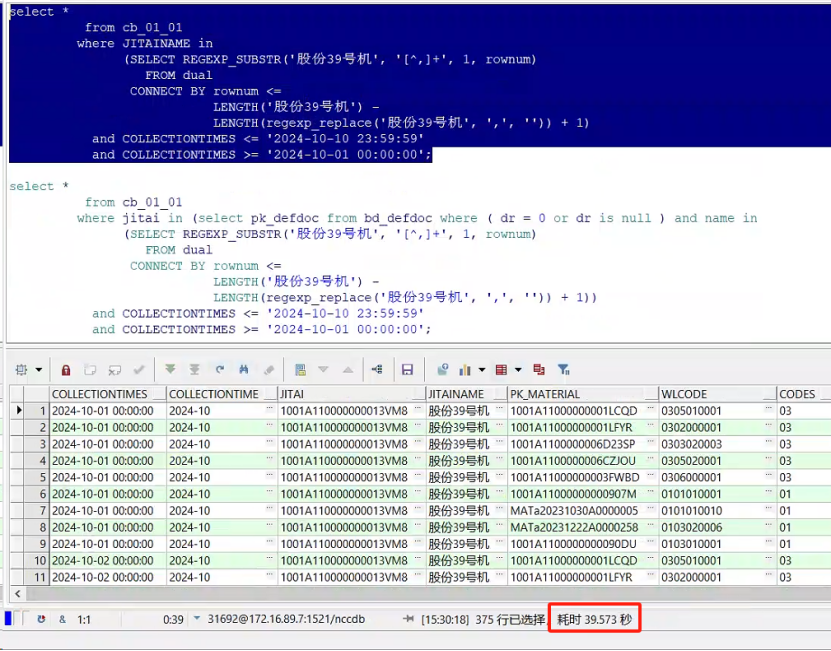Open ellipsis editor for JITAI in row 1

click(418, 409)
